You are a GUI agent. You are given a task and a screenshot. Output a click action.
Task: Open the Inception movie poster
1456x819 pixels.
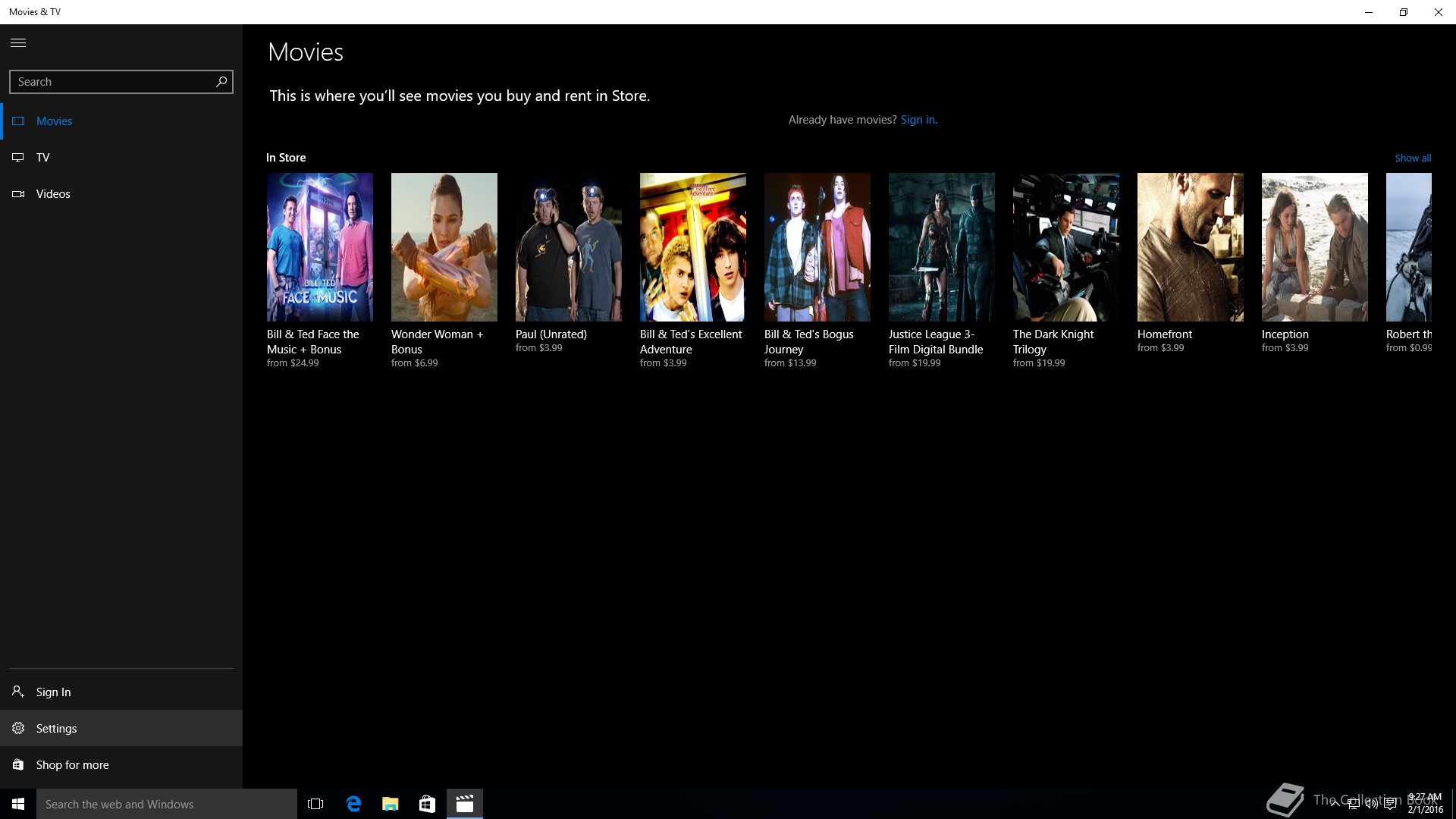coord(1315,247)
